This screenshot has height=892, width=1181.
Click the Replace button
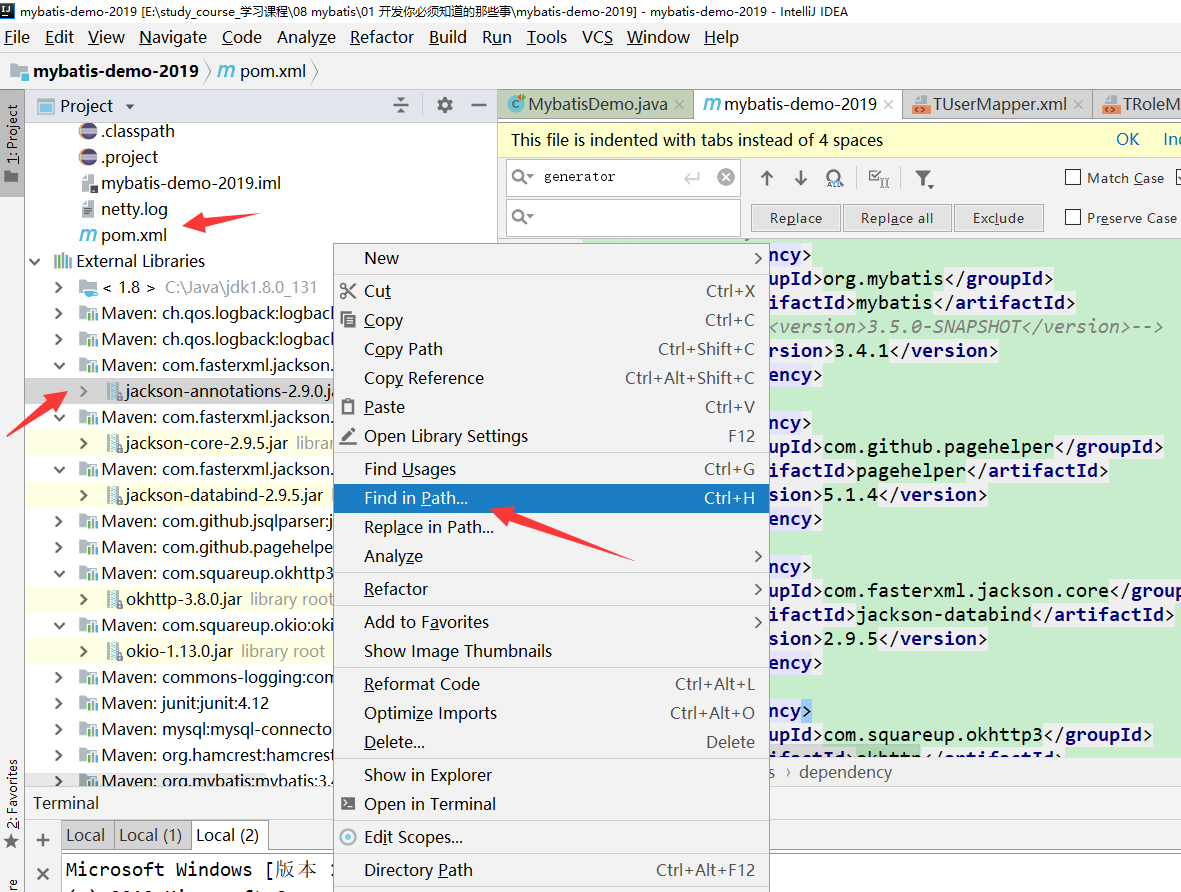tap(796, 218)
